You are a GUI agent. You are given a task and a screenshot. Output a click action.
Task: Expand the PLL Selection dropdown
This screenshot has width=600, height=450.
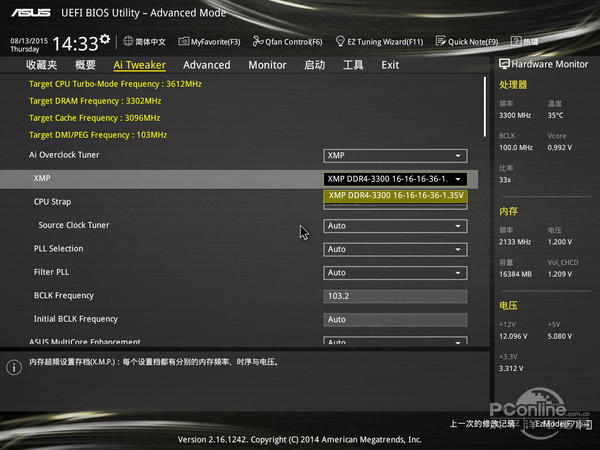(395, 249)
